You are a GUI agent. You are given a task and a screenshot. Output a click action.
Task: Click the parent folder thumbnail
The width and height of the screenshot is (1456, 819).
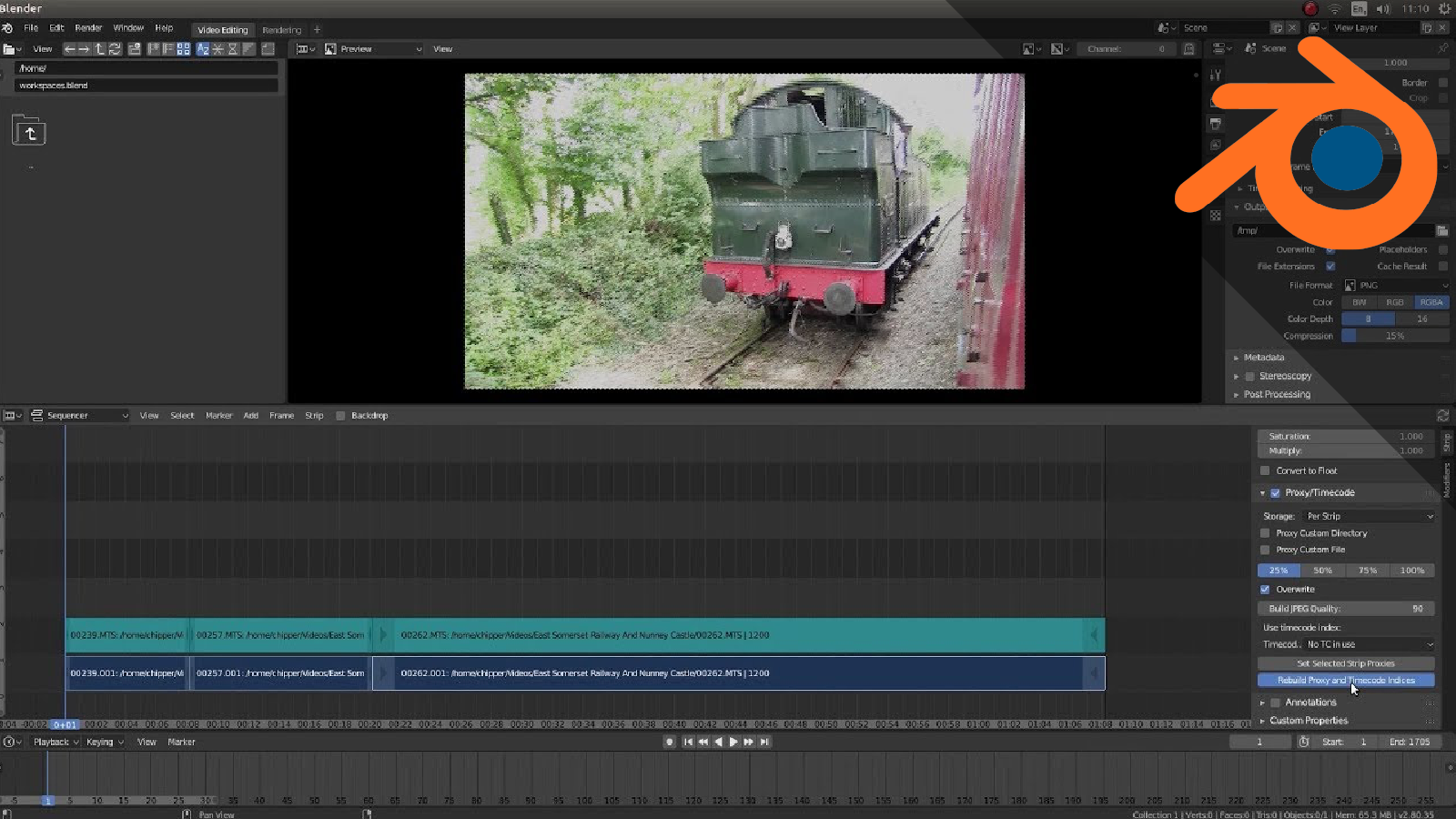coord(29,131)
